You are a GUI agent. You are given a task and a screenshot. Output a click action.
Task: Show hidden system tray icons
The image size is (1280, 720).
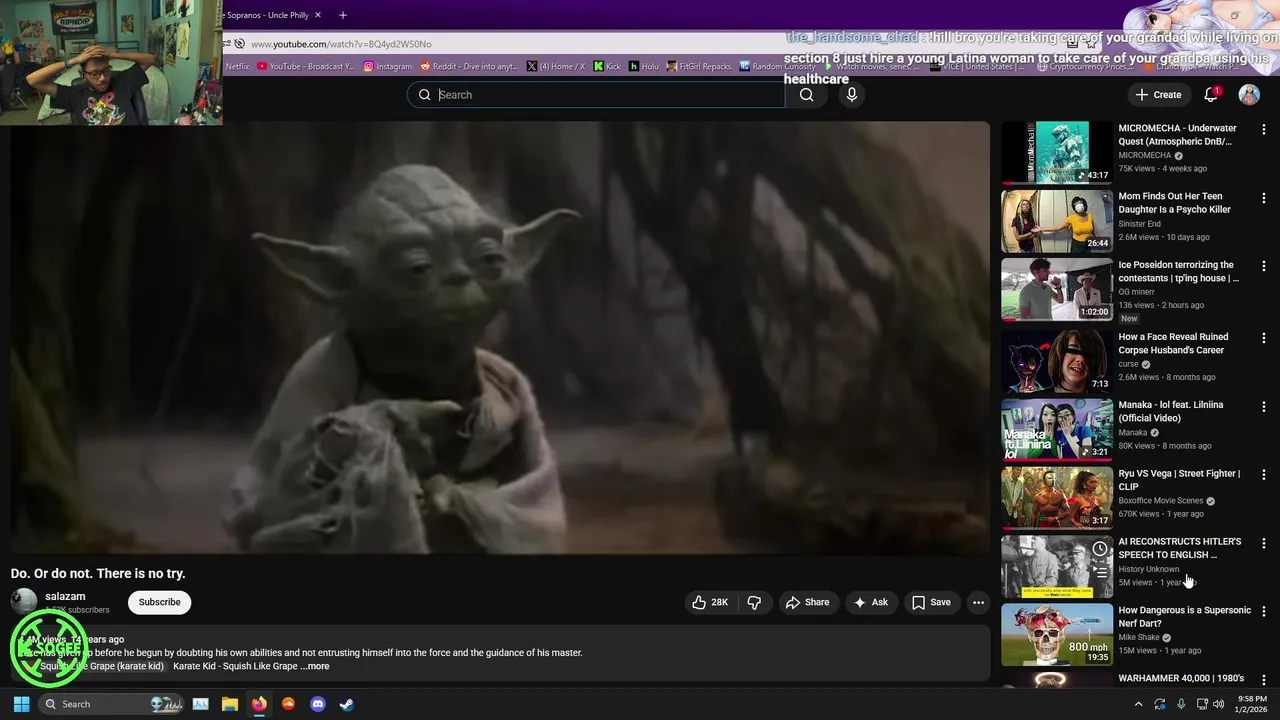pyautogui.click(x=1138, y=704)
